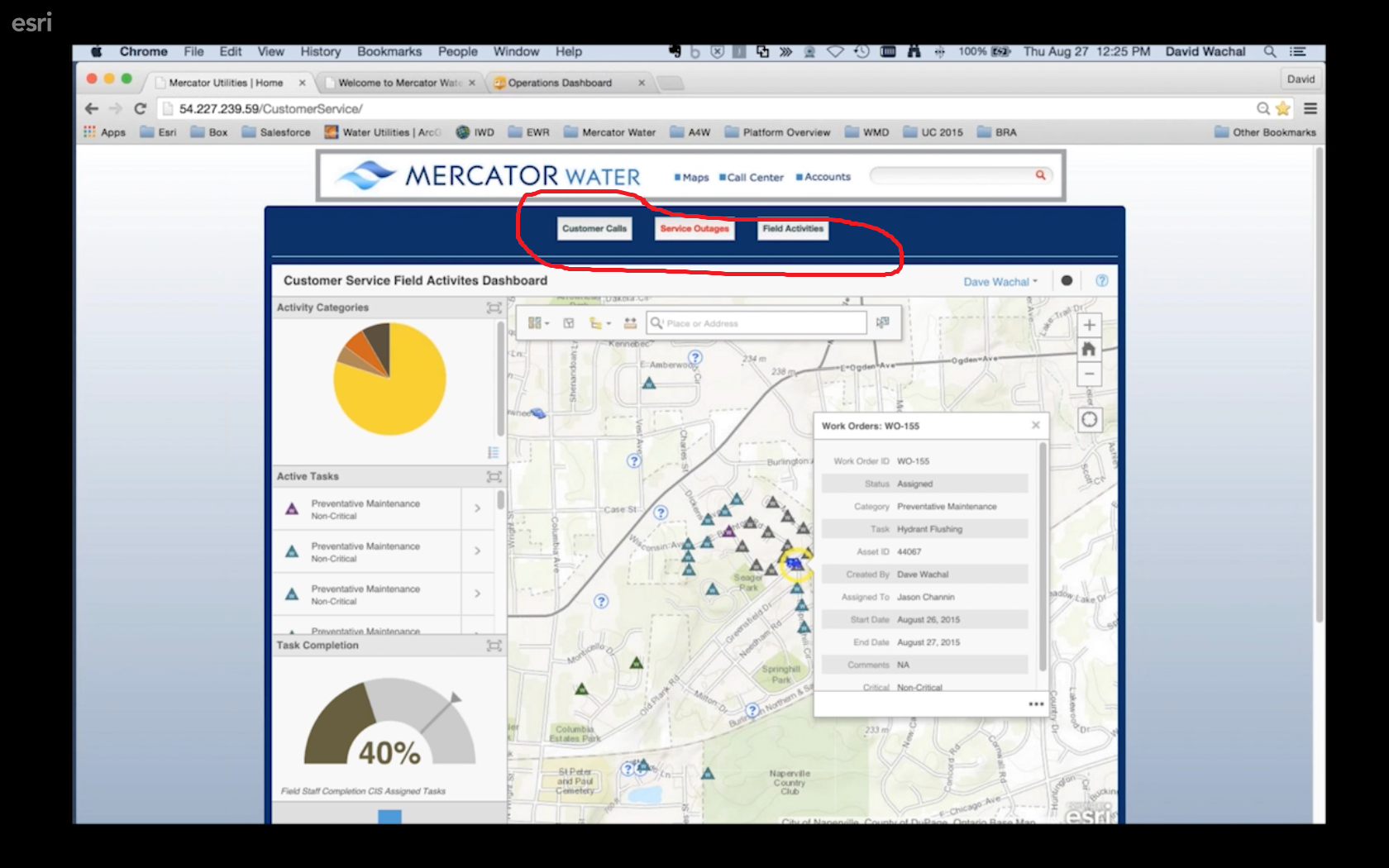The width and height of the screenshot is (1389, 868).
Task: Open the layers tool in map toolbar
Action: pyautogui.click(x=599, y=323)
